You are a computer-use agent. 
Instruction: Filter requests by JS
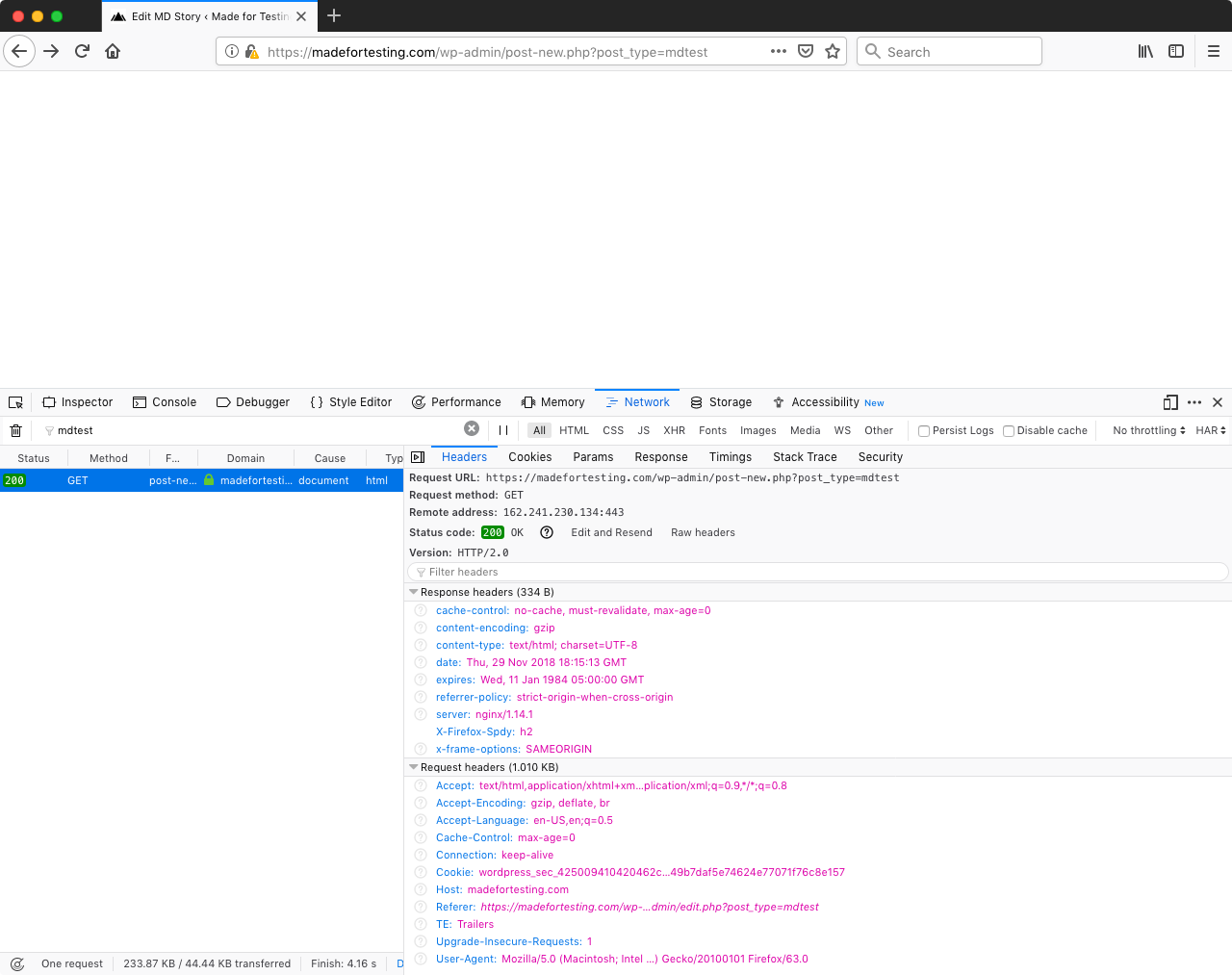[644, 430]
